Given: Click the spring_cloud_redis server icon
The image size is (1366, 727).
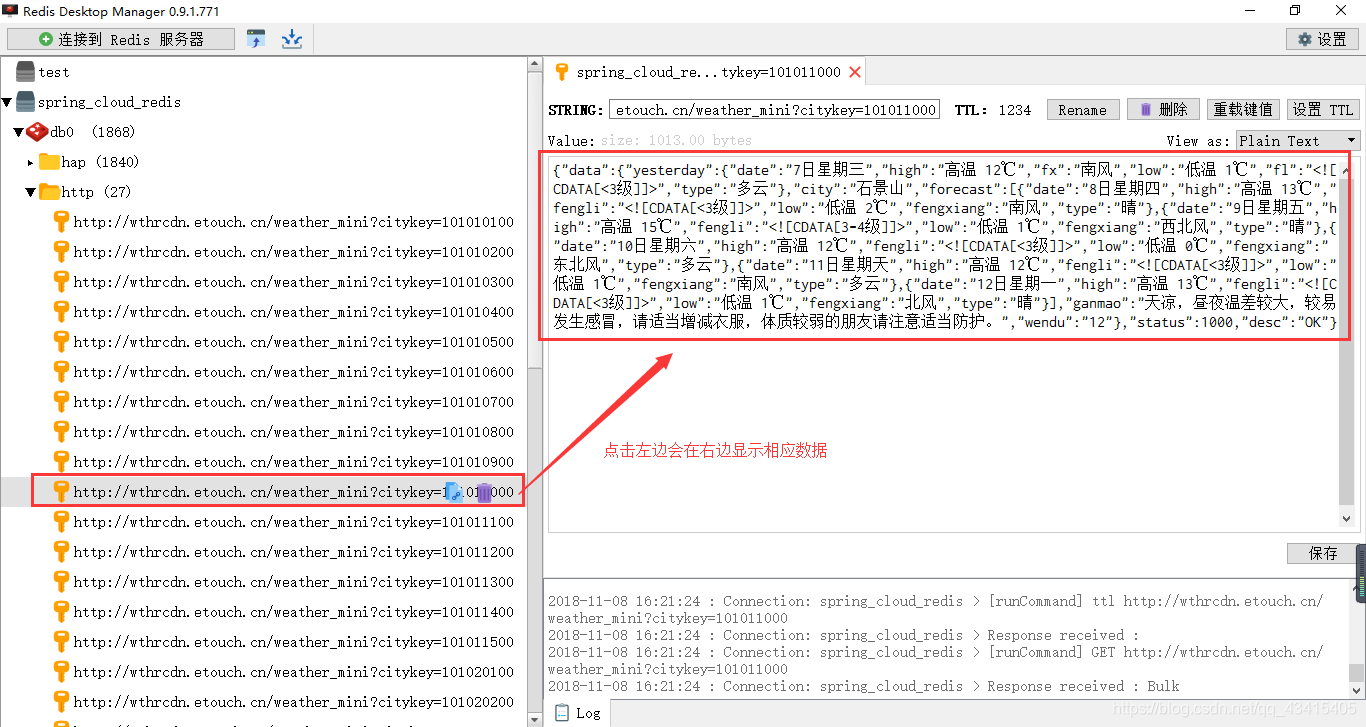Looking at the screenshot, I should [25, 102].
